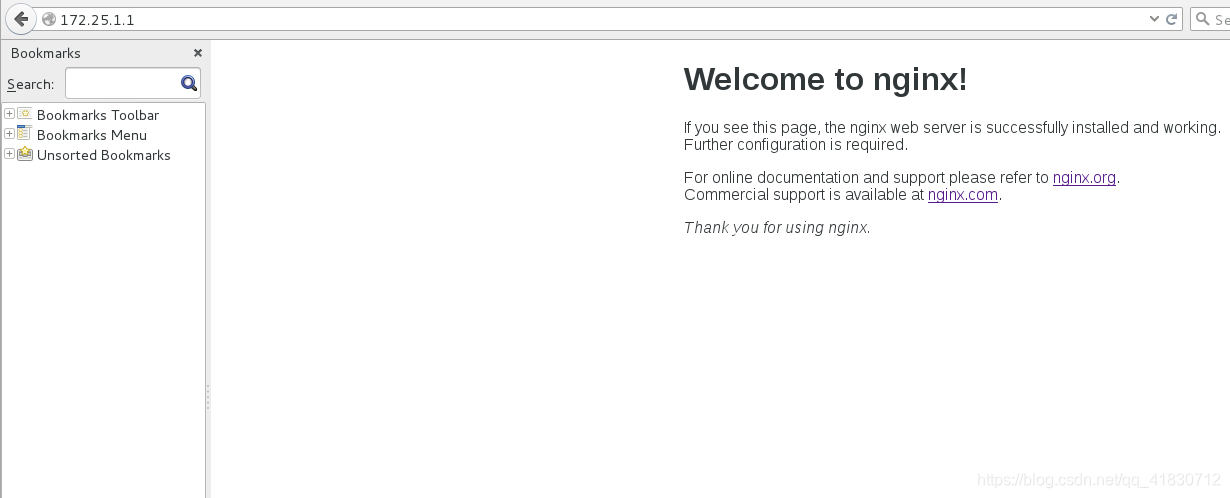Click the Bookmarks Menu folder icon
Image resolution: width=1230 pixels, height=498 pixels.
click(25, 133)
